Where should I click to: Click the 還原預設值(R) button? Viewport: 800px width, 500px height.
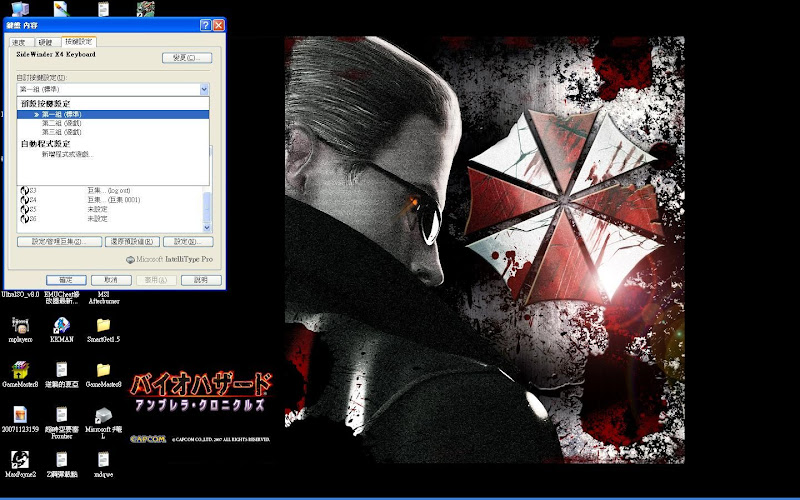[x=132, y=241]
